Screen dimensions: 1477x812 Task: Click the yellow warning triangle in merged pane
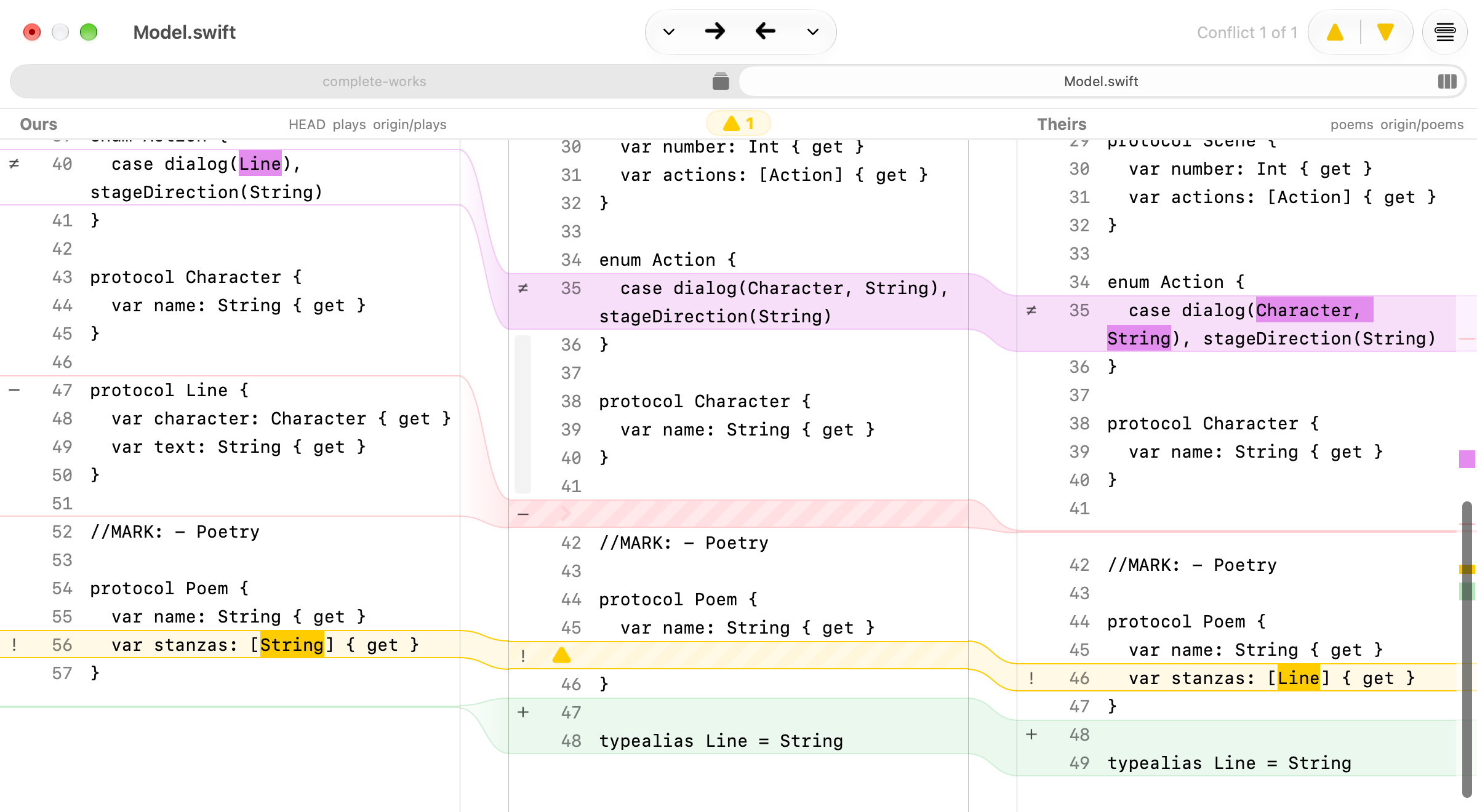click(x=561, y=655)
